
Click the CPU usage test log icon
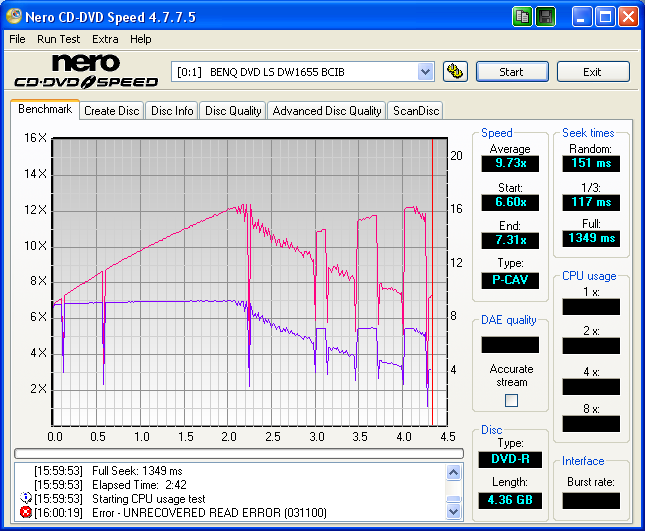click(x=26, y=498)
